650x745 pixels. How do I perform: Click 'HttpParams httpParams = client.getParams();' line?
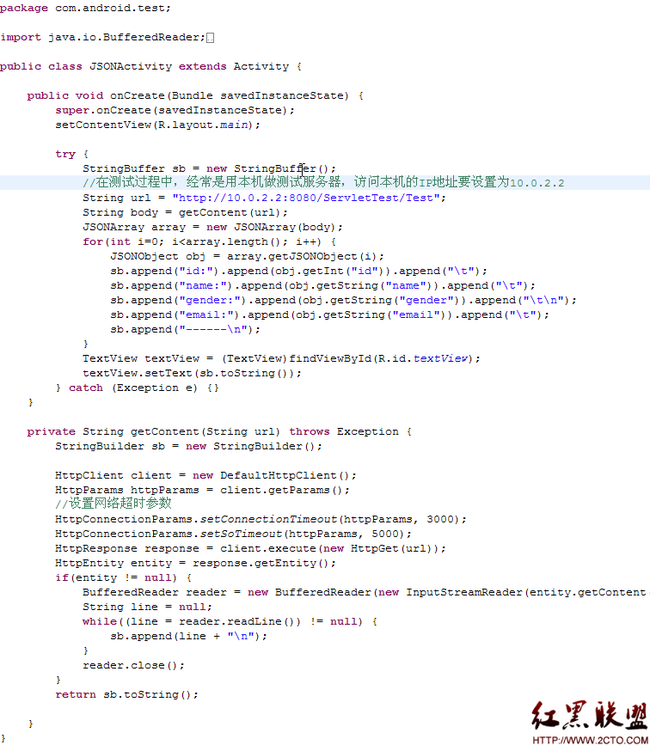[202, 490]
